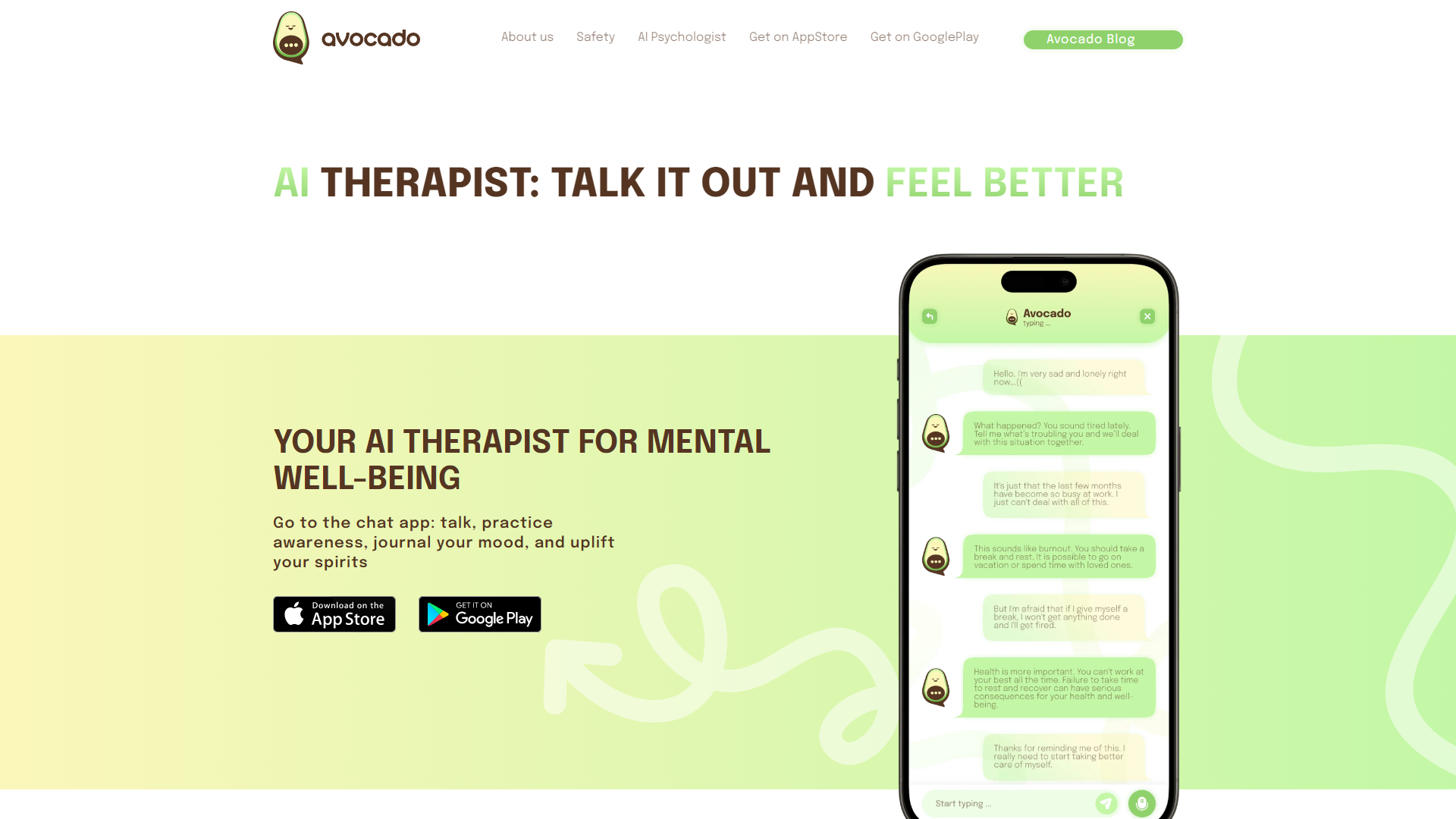
Task: Click the microphone icon in chat input
Action: tap(1141, 803)
